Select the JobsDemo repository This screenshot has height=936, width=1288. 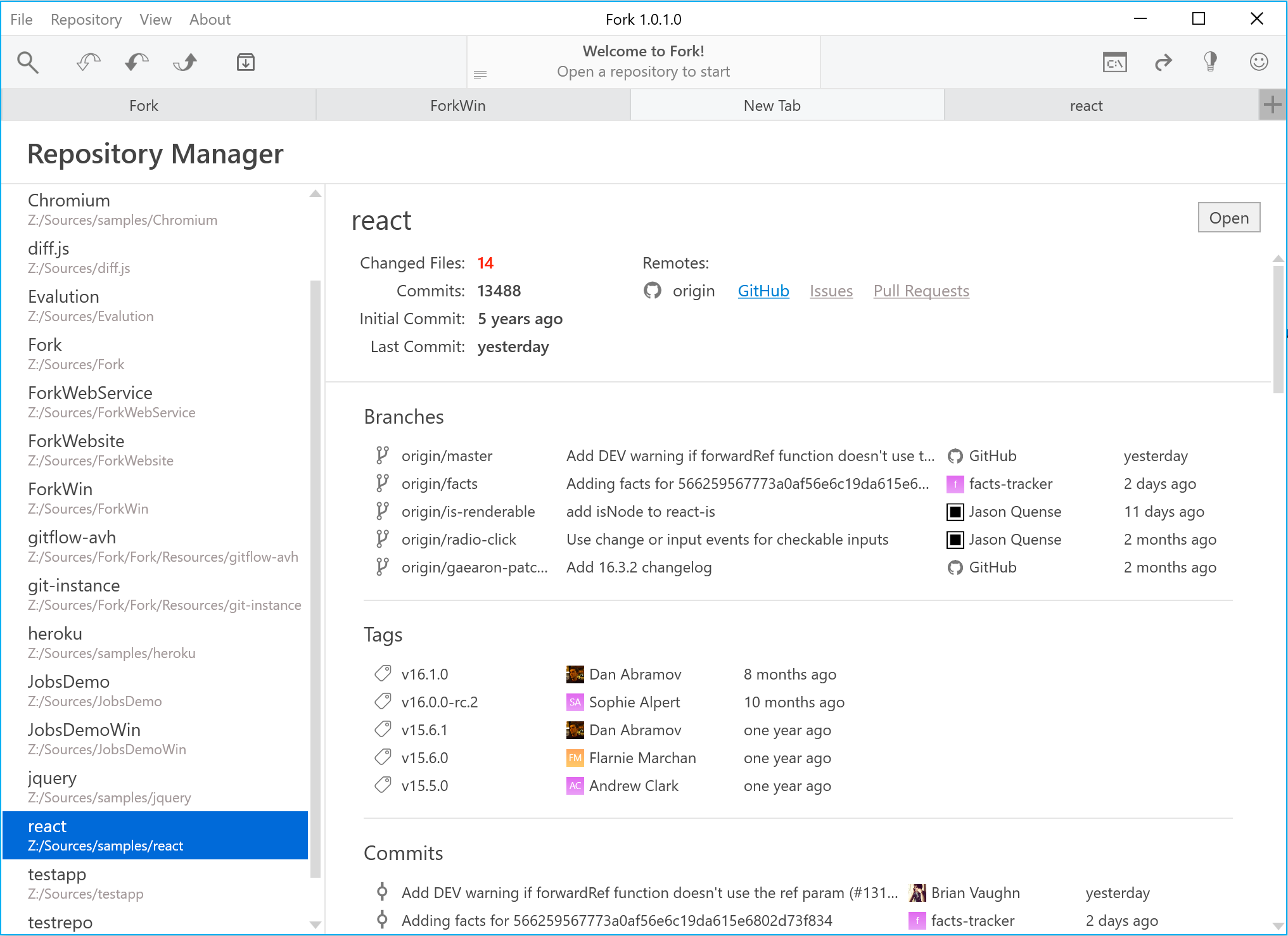pos(155,690)
